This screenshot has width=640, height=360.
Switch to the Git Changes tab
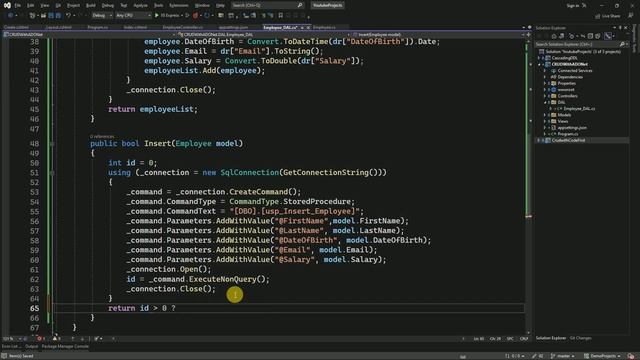coord(580,338)
